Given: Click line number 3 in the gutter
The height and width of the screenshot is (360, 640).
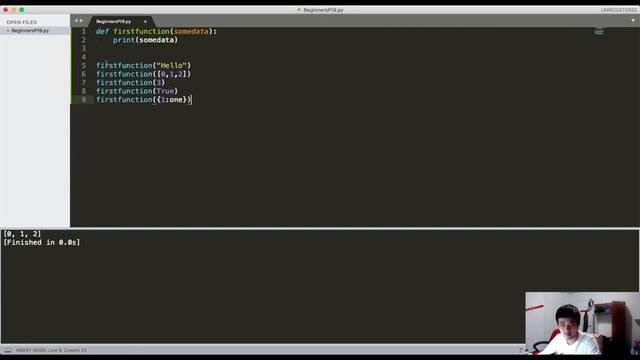Looking at the screenshot, I should pyautogui.click(x=84, y=49).
